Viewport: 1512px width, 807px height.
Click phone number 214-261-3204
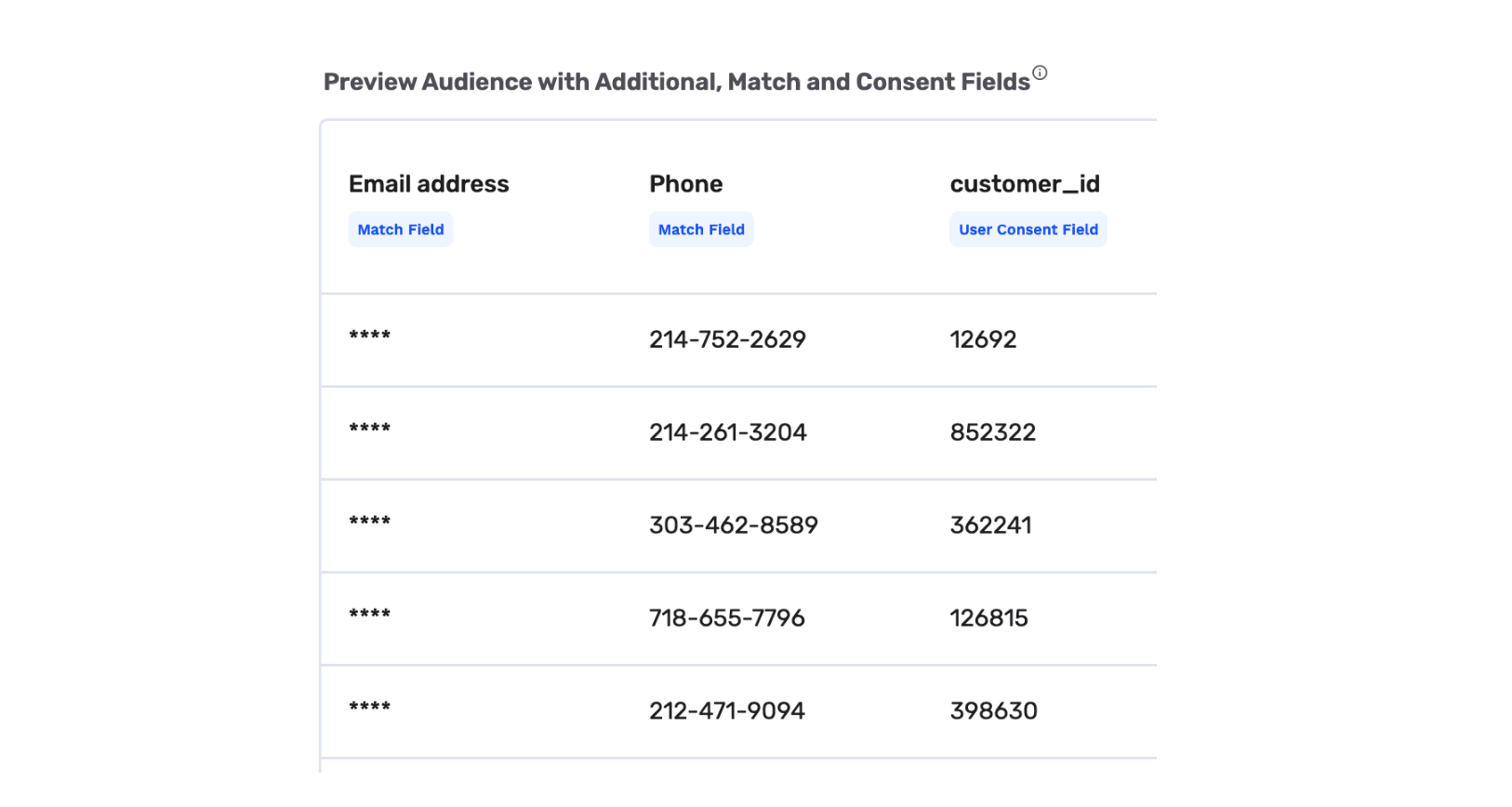point(727,432)
